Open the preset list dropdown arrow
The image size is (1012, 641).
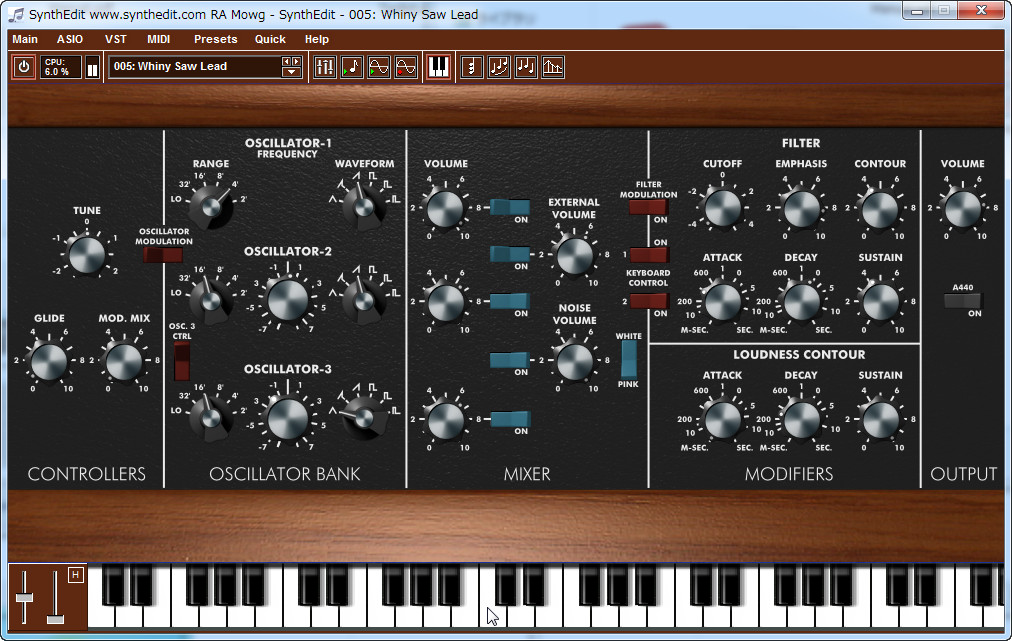pos(291,72)
